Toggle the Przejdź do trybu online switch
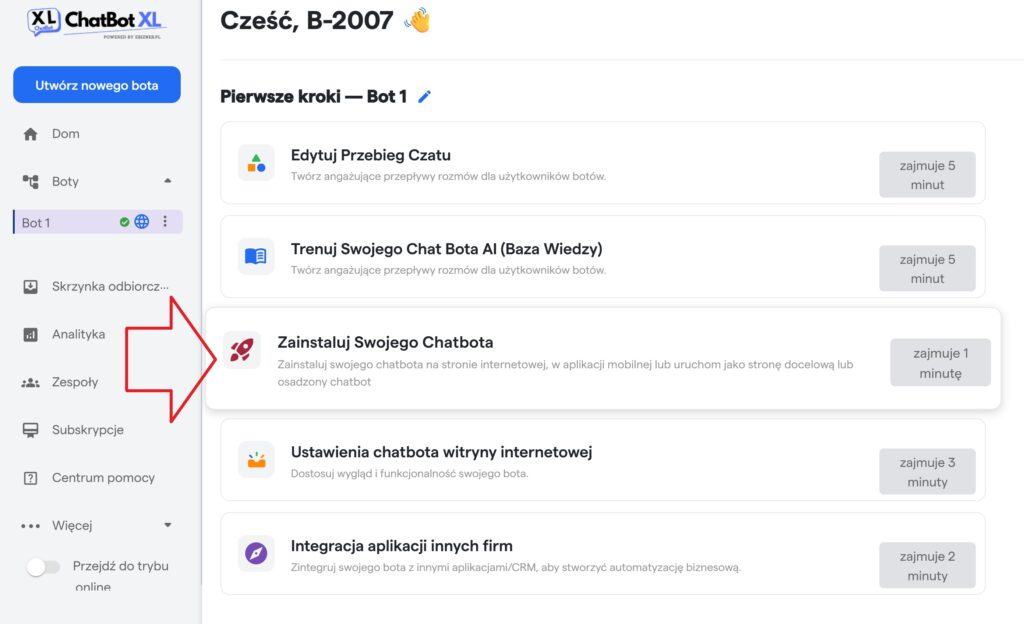The height and width of the screenshot is (624, 1024). point(42,567)
